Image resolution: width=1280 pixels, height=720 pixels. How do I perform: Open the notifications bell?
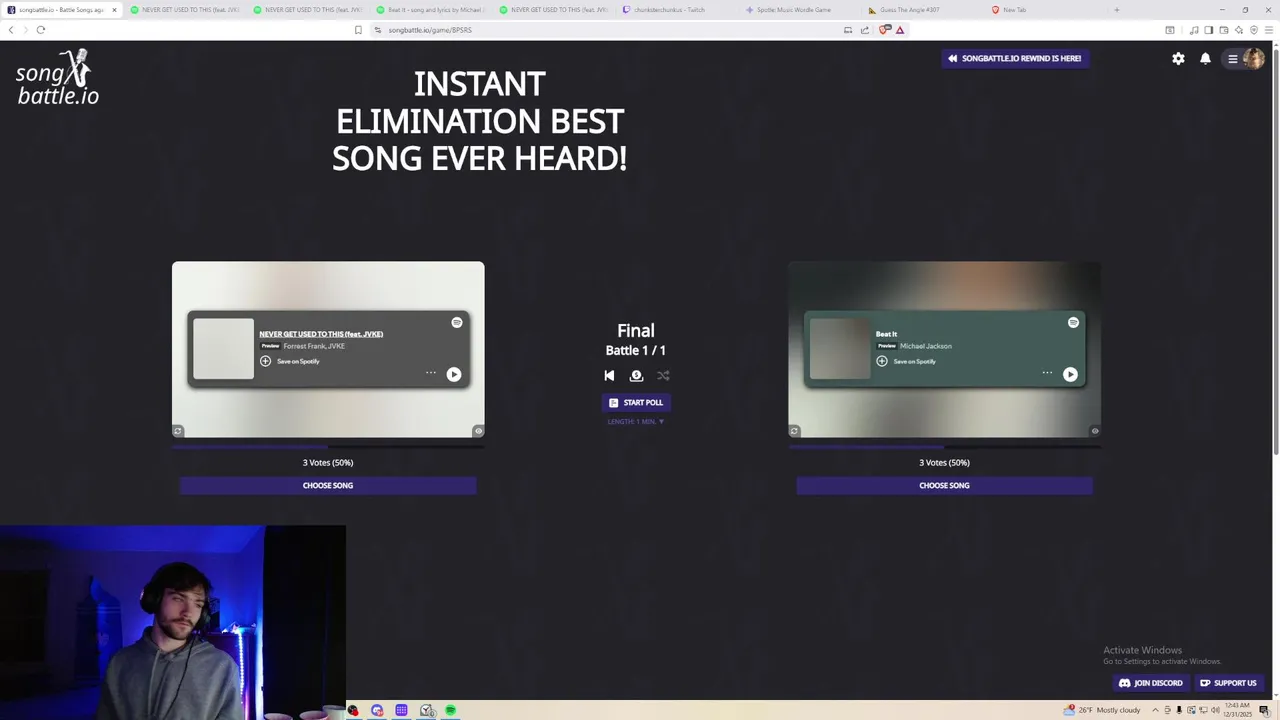1205,59
